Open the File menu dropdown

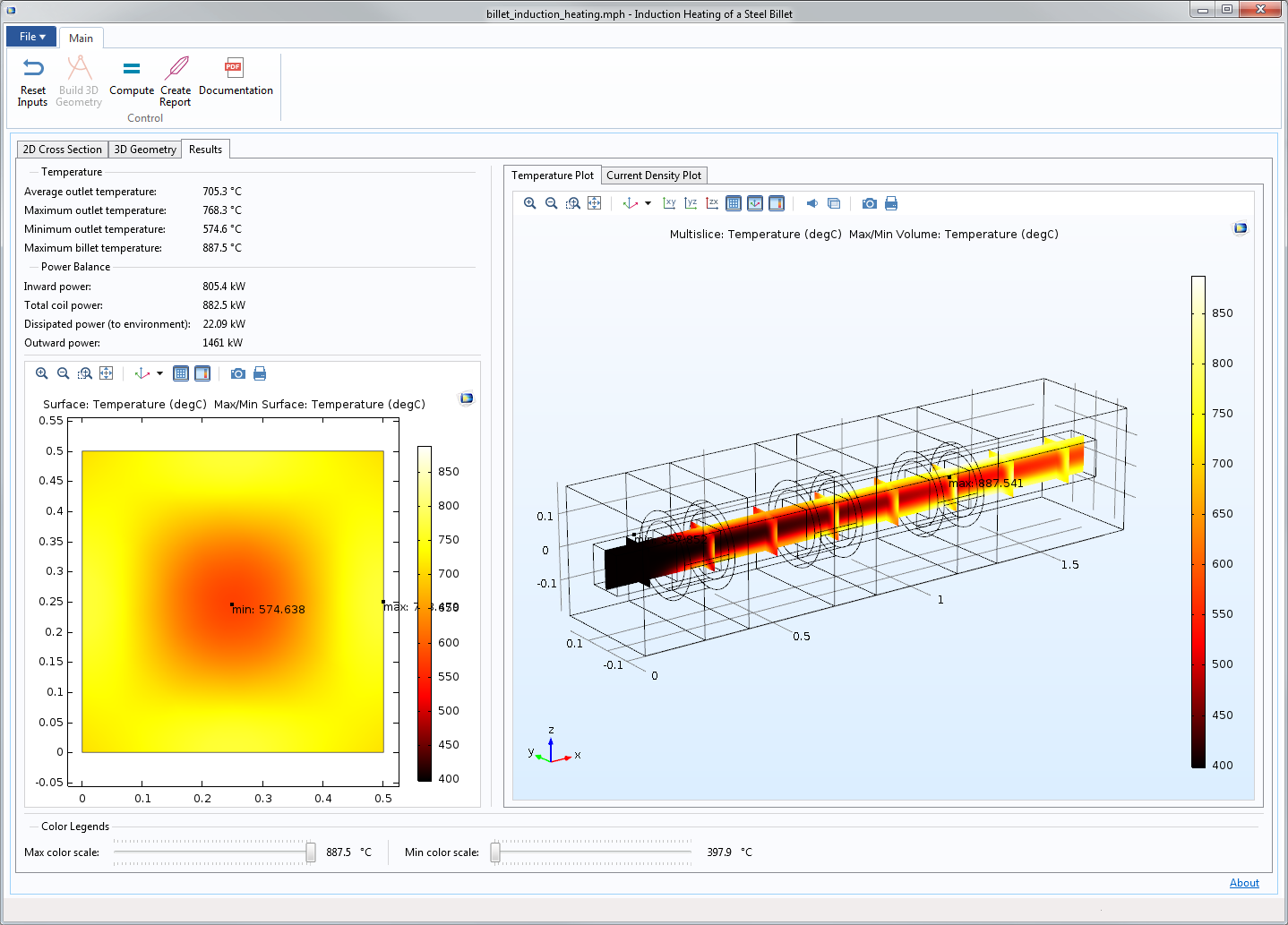click(x=32, y=37)
